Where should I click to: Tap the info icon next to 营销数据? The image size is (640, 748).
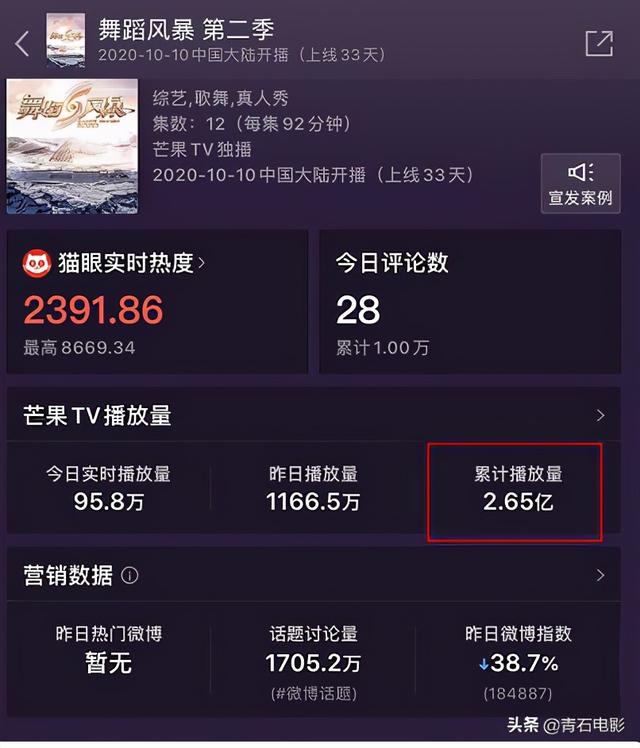tap(130, 575)
